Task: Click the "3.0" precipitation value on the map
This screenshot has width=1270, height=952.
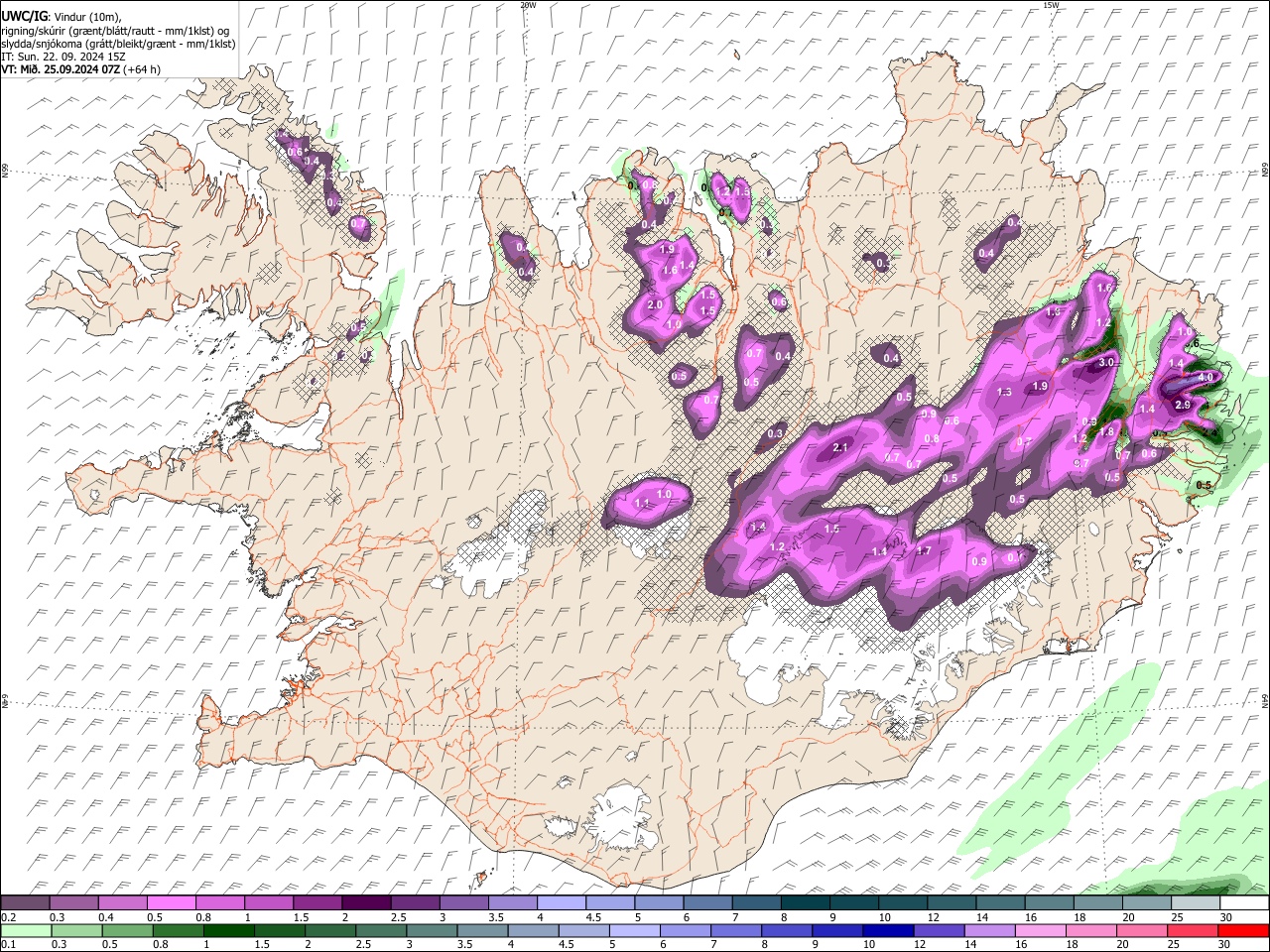Action: (x=1107, y=363)
